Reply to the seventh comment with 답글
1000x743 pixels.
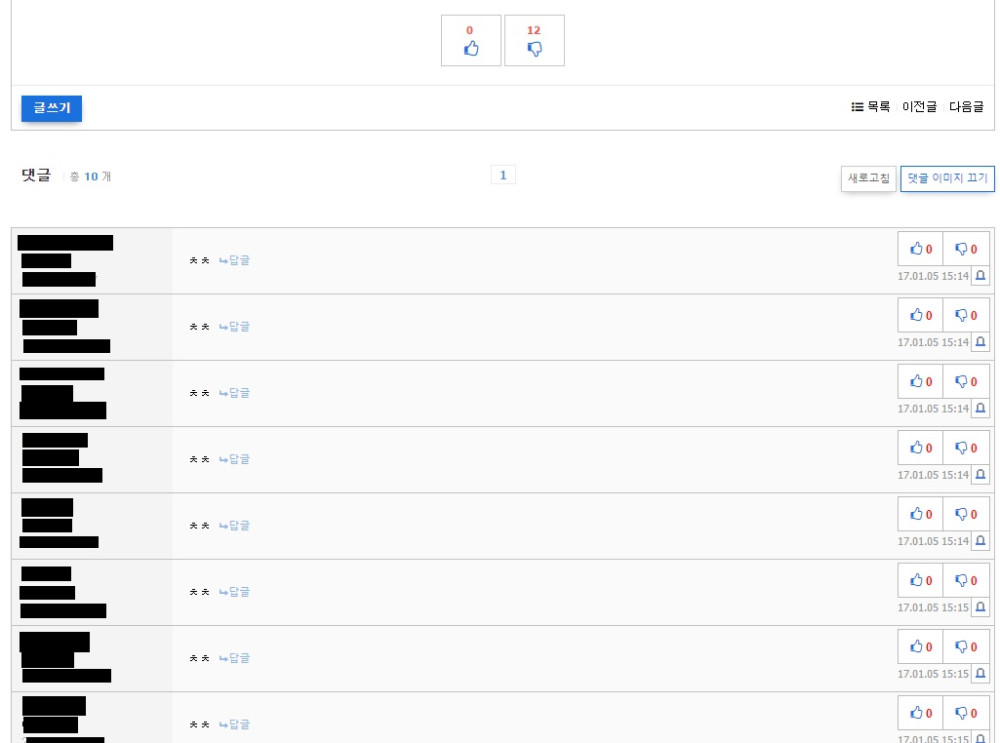coord(234,658)
